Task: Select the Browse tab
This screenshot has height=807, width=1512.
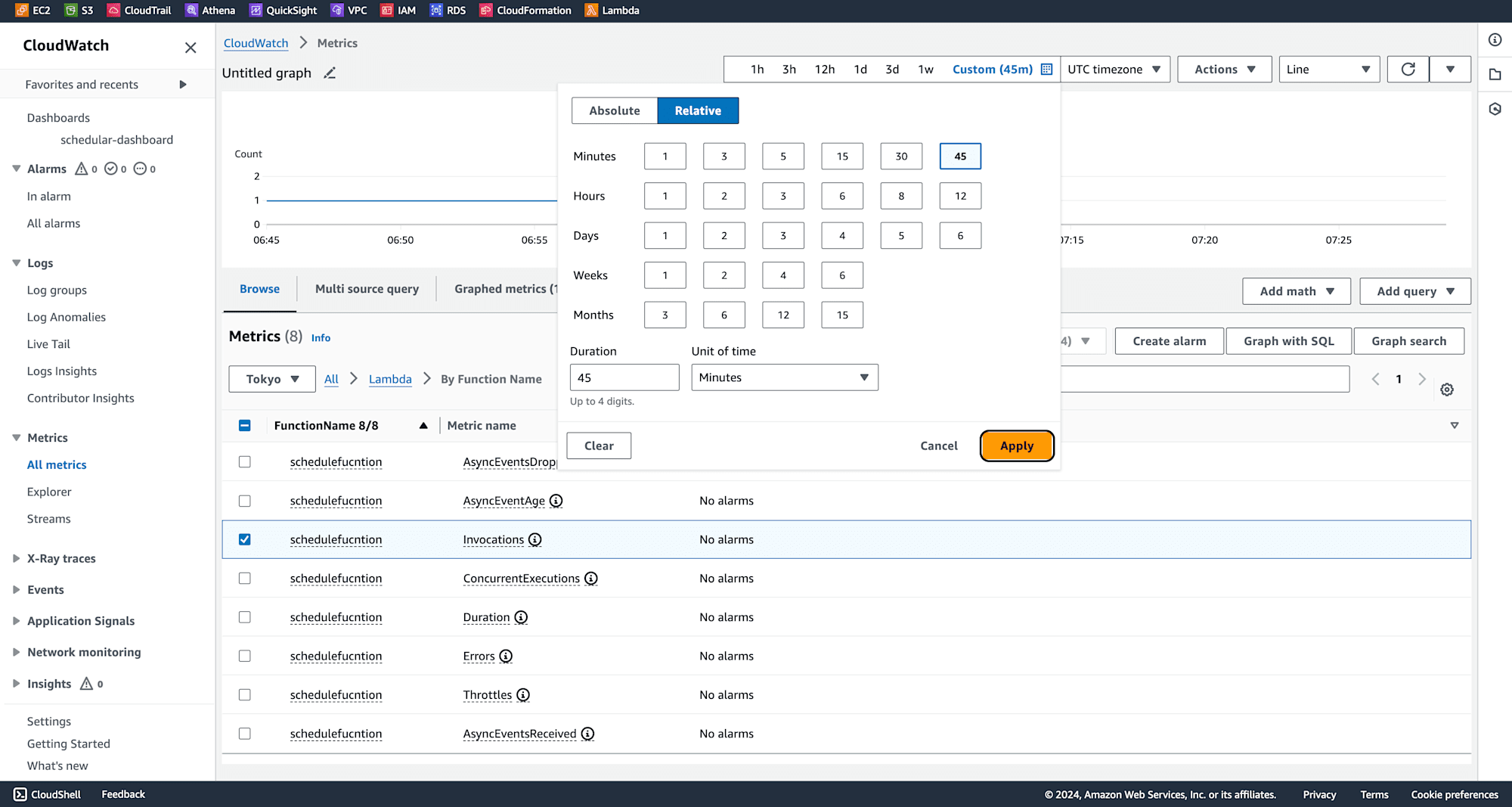Action: 259,289
